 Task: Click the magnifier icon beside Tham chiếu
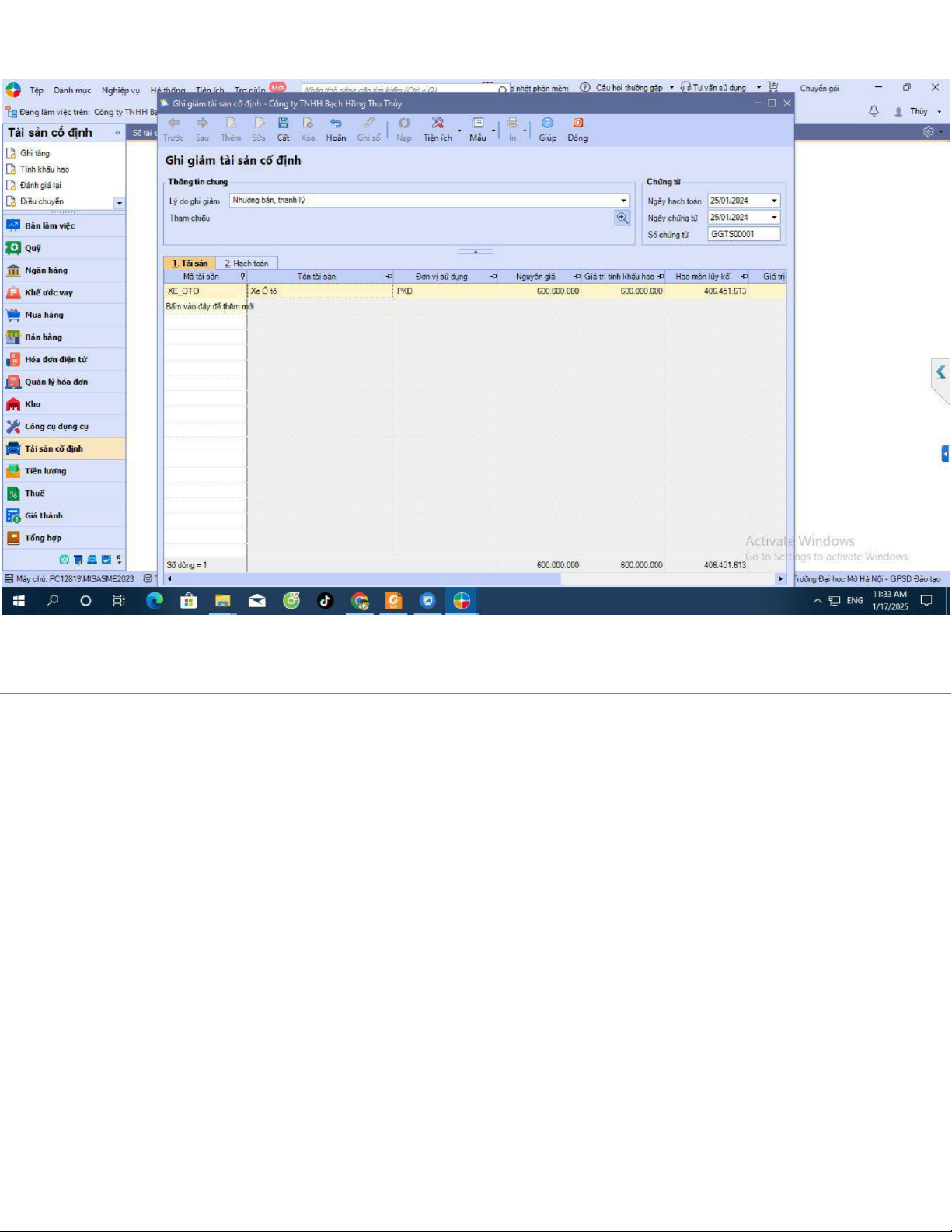point(622,218)
